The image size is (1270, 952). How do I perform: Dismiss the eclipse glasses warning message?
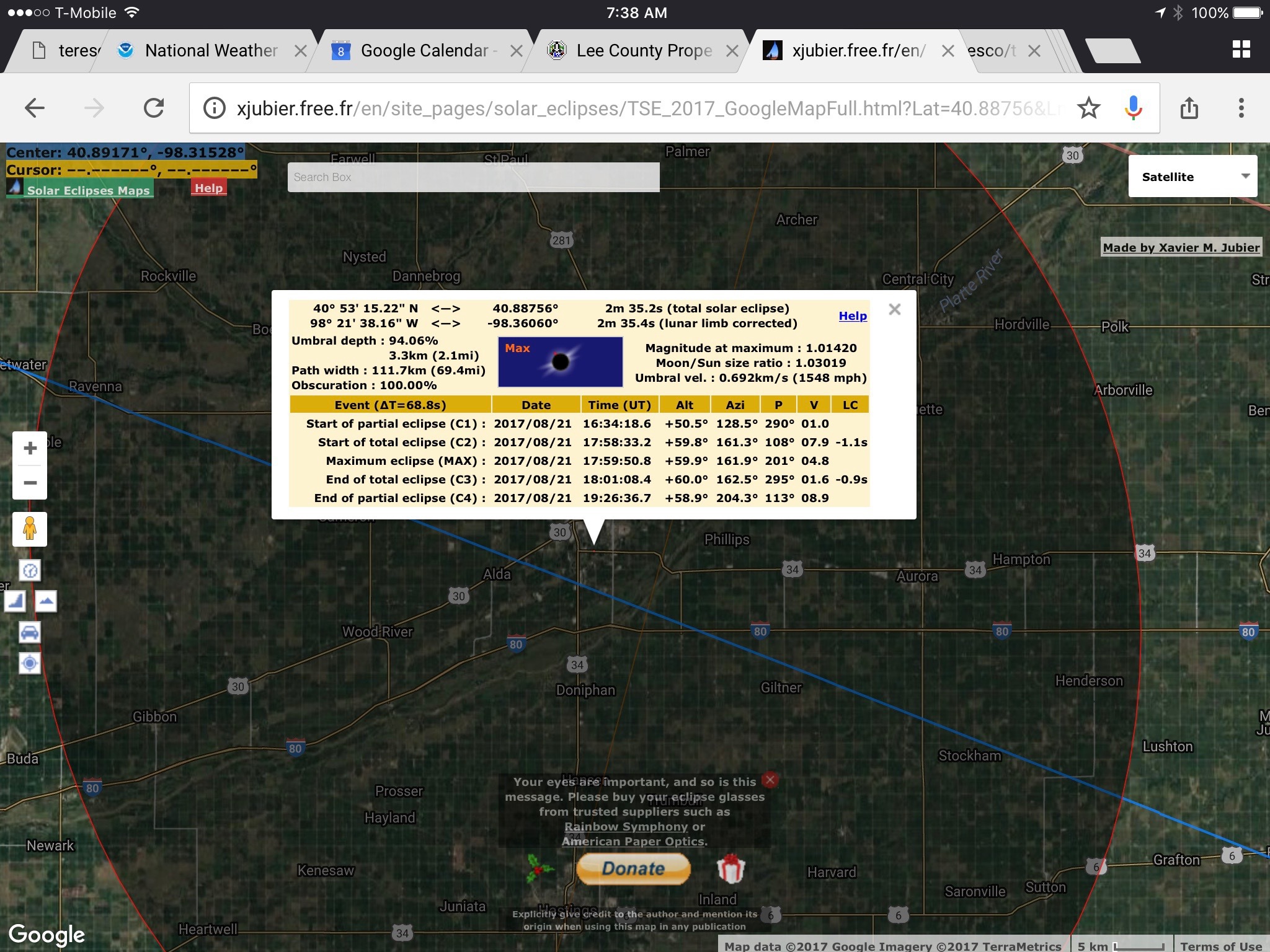pyautogui.click(x=770, y=780)
